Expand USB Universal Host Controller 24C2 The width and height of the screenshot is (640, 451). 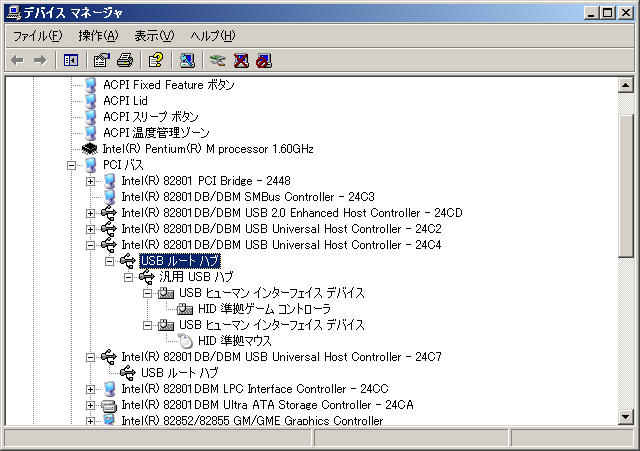tap(90, 229)
